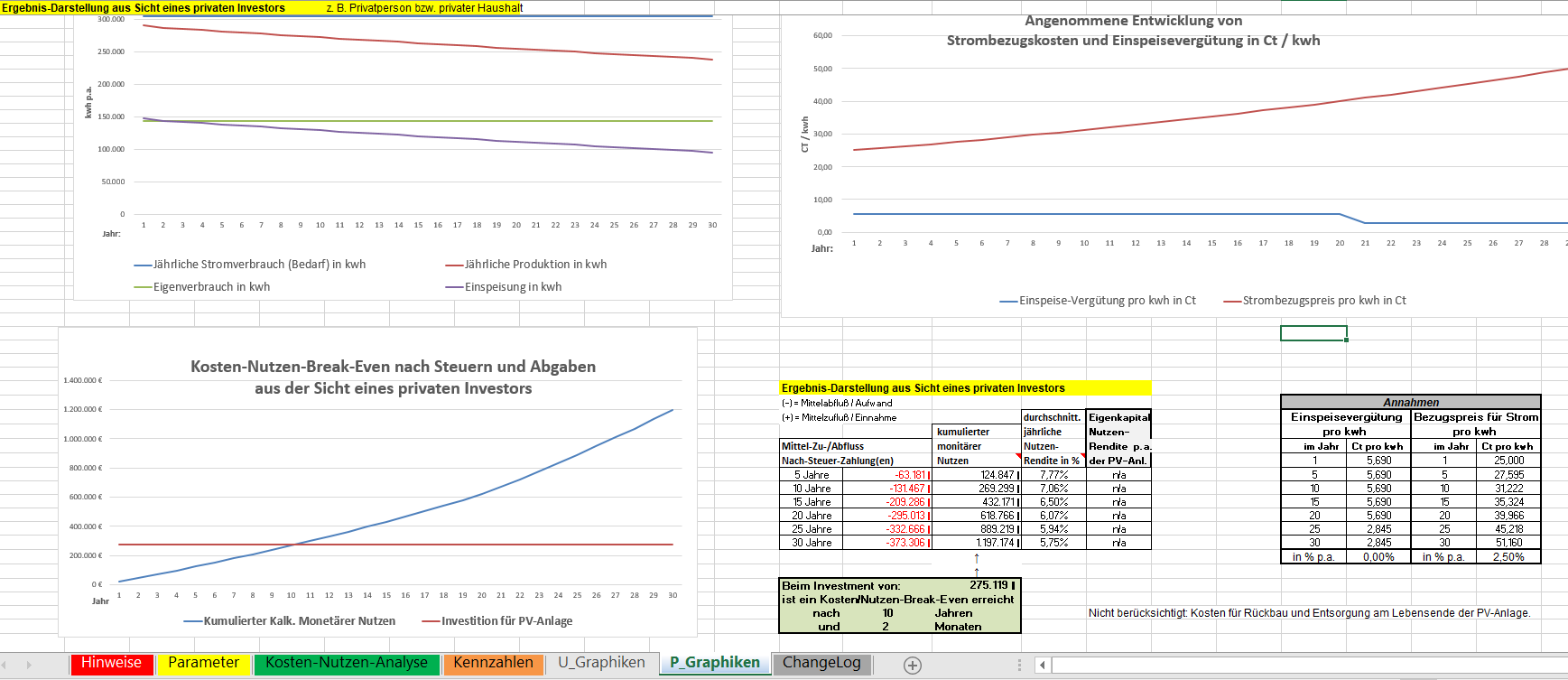Select the 7,77% Rendite cell for 5 Jahre
The width and height of the screenshot is (1568, 680).
(x=1053, y=475)
